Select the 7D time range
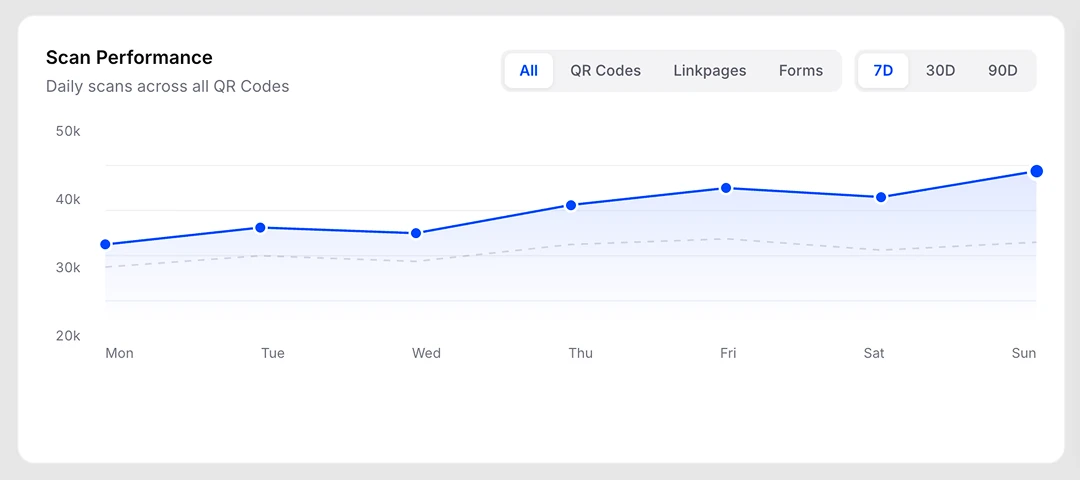This screenshot has width=1080, height=480. (883, 71)
